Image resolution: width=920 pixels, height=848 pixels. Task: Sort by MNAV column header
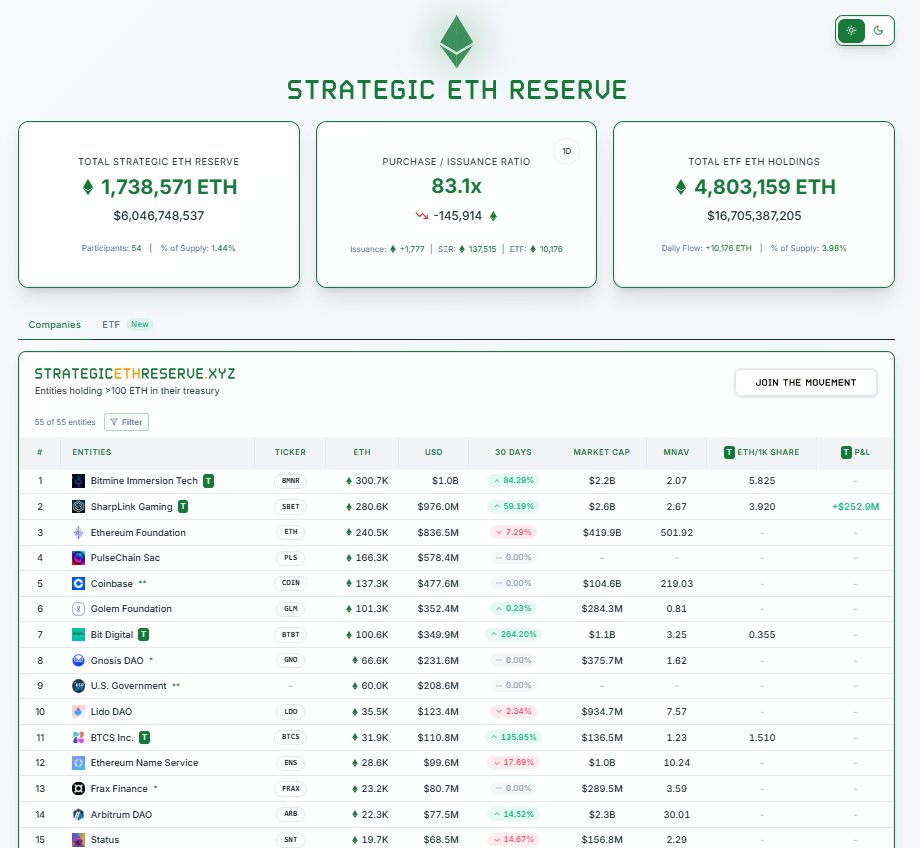click(x=676, y=452)
